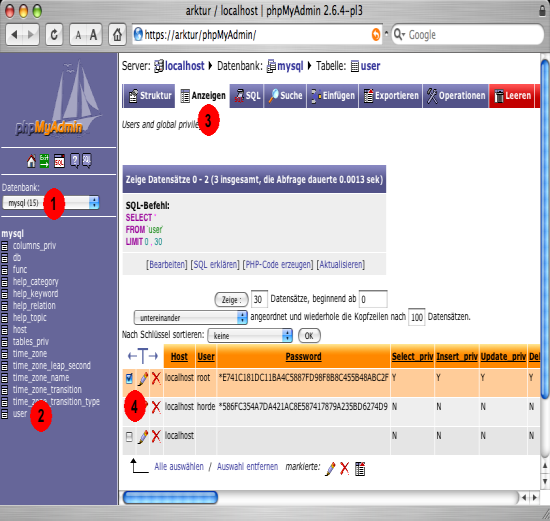Open the Exportieren tab

coord(390,95)
